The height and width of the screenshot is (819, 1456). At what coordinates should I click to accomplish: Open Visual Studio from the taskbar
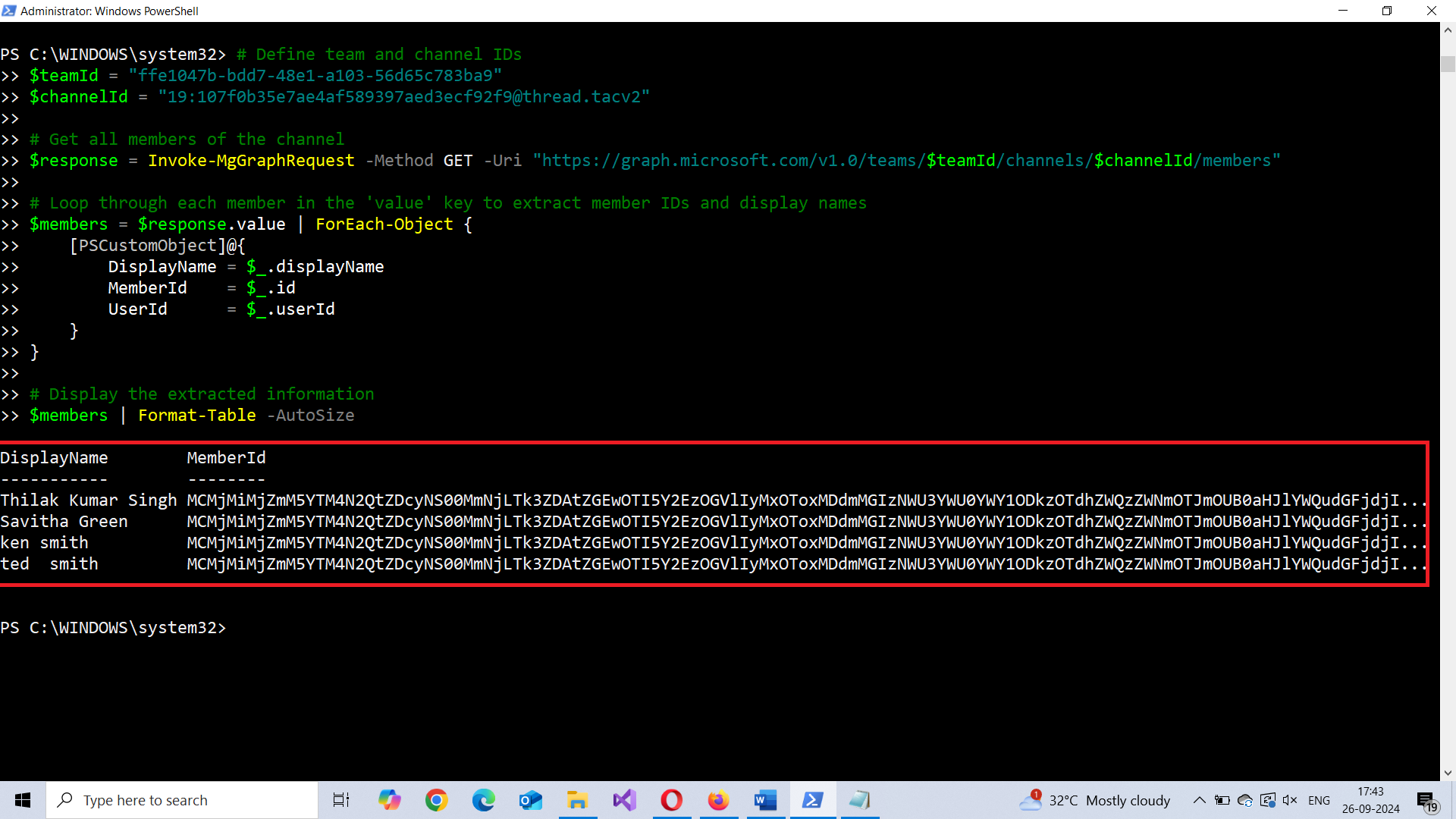624,800
